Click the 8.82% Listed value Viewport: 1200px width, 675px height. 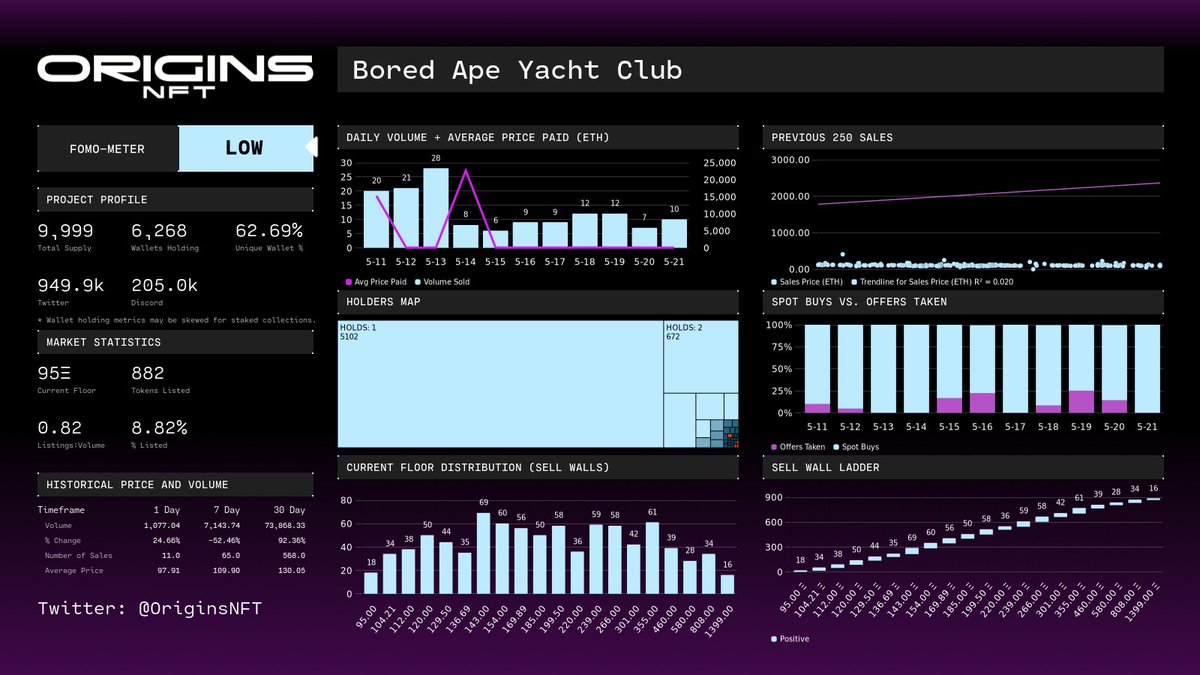pyautogui.click(x=159, y=428)
